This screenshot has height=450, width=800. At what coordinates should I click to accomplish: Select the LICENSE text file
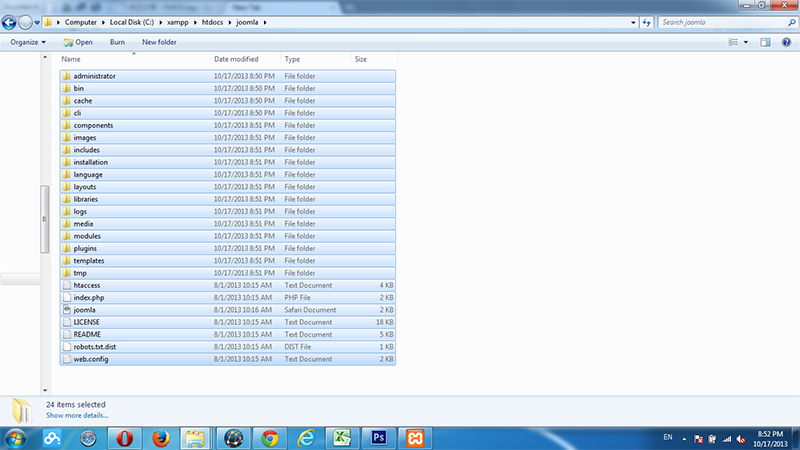[228, 322]
